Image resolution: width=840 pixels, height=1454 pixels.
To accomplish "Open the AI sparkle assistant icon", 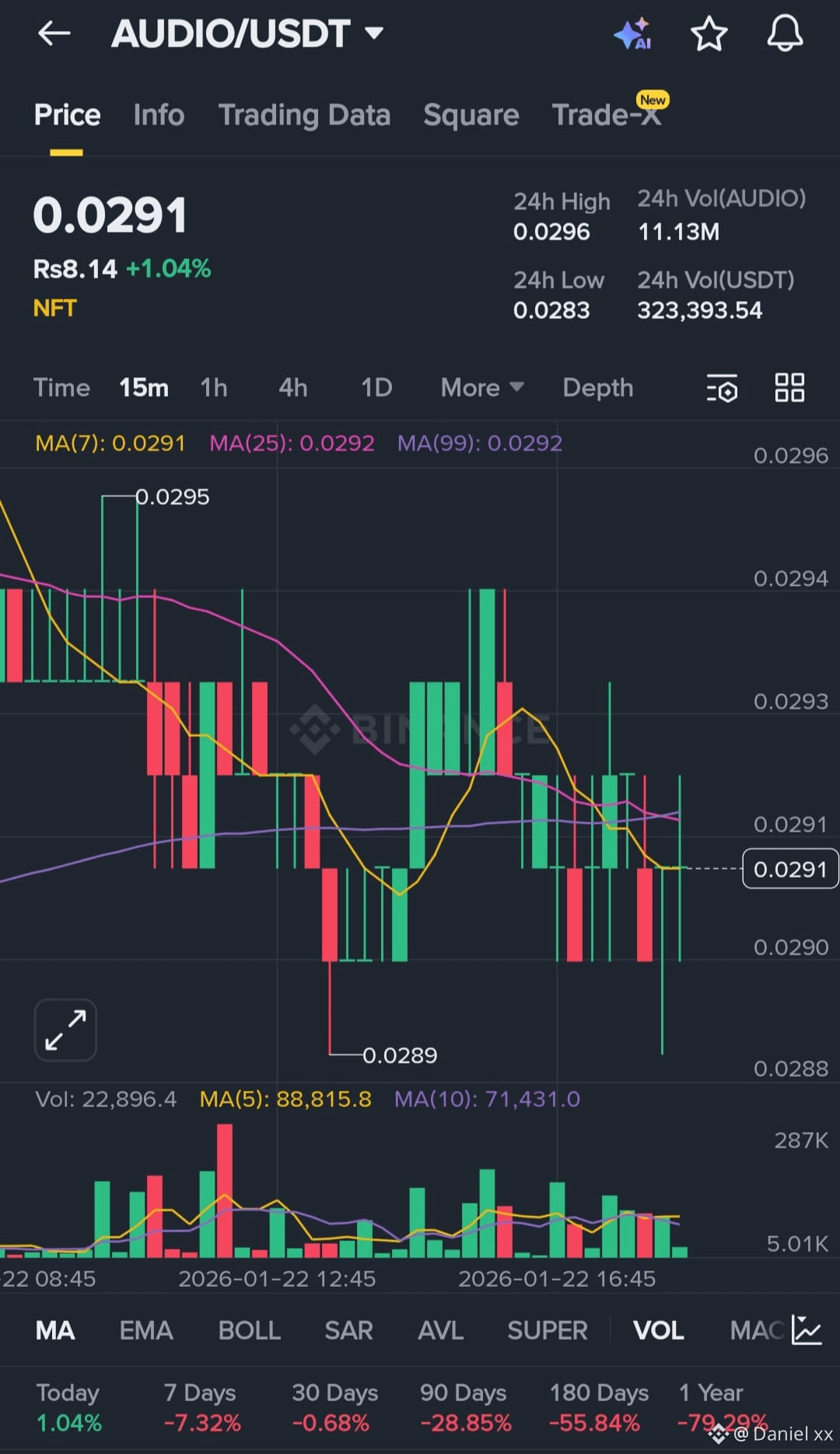I will click(x=632, y=33).
